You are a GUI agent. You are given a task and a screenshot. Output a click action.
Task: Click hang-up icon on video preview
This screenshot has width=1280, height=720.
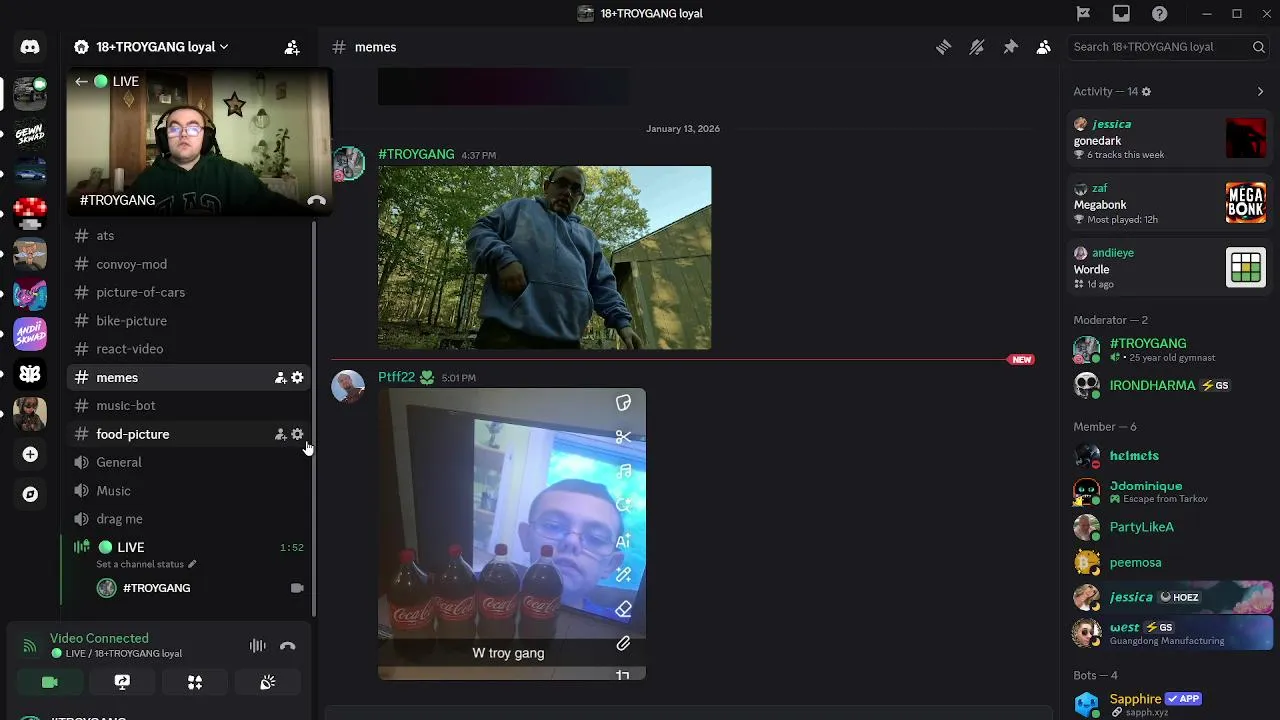click(x=316, y=201)
